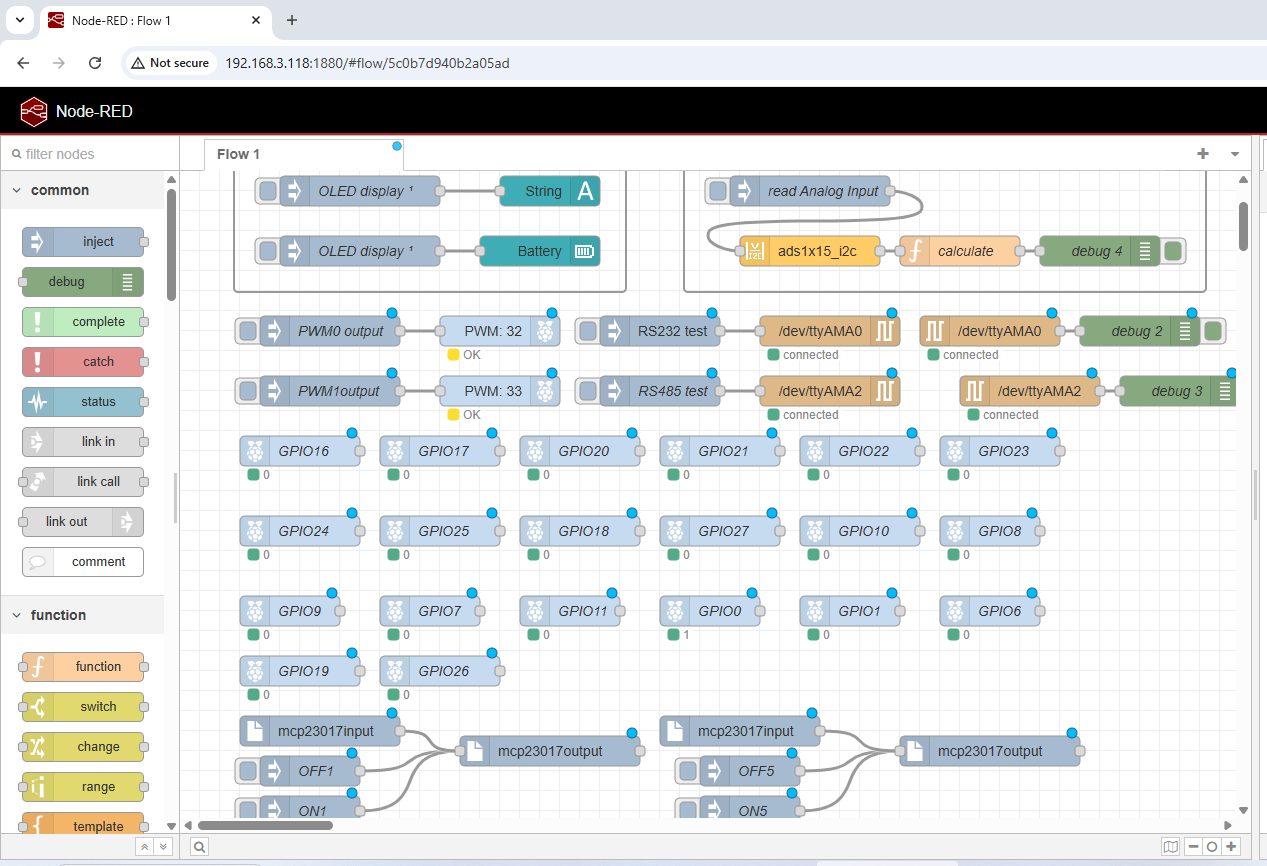This screenshot has width=1267, height=866.
Task: Click search flows magnifier icon in footer
Action: pyautogui.click(x=200, y=847)
